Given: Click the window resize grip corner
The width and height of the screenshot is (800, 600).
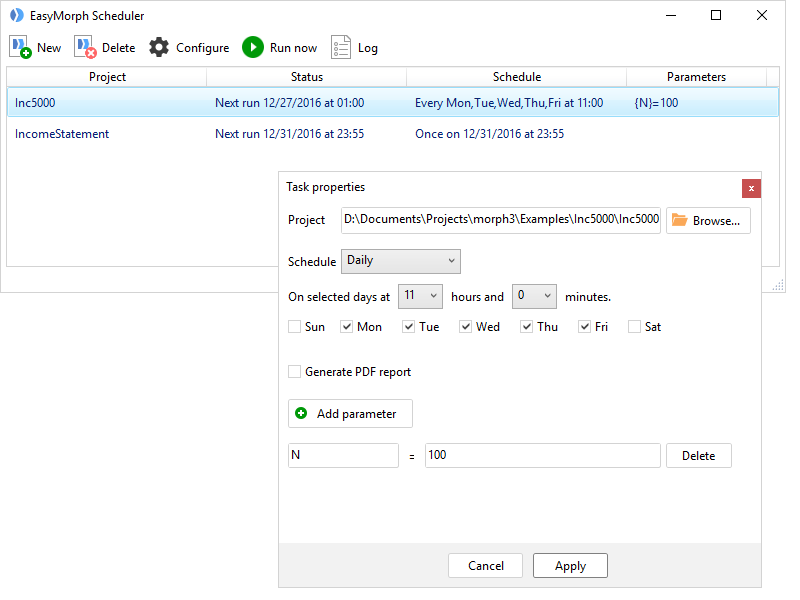Looking at the screenshot, I should click(778, 285).
